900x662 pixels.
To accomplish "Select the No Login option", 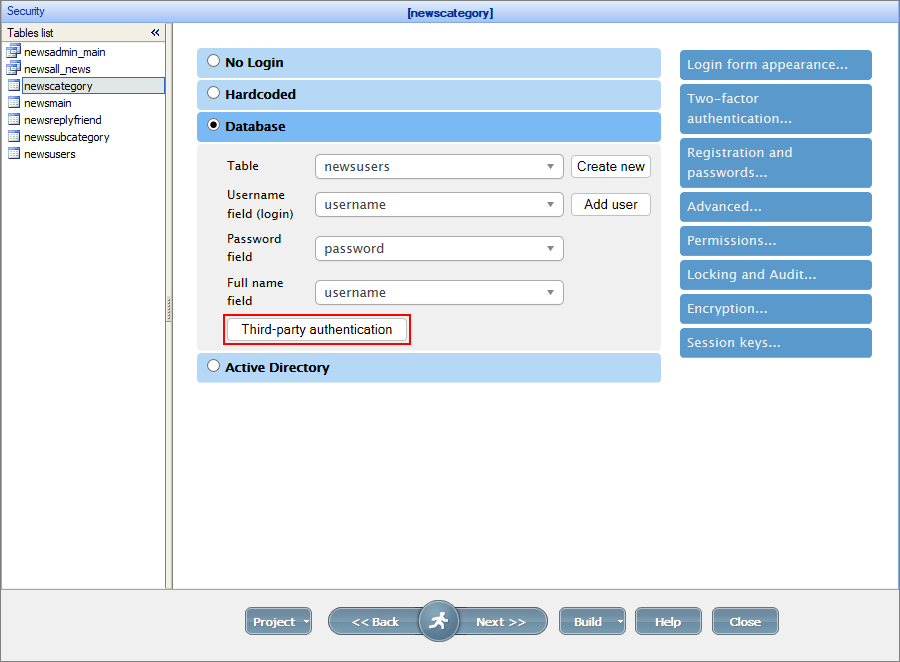I will pos(213,60).
